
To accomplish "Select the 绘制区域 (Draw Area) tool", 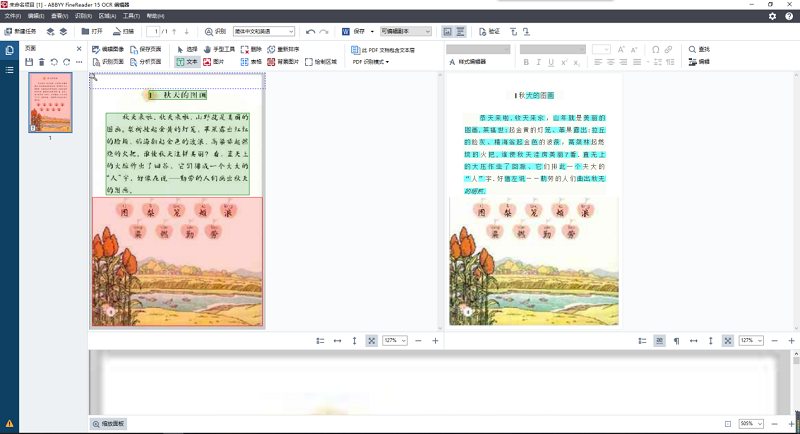I will point(321,62).
